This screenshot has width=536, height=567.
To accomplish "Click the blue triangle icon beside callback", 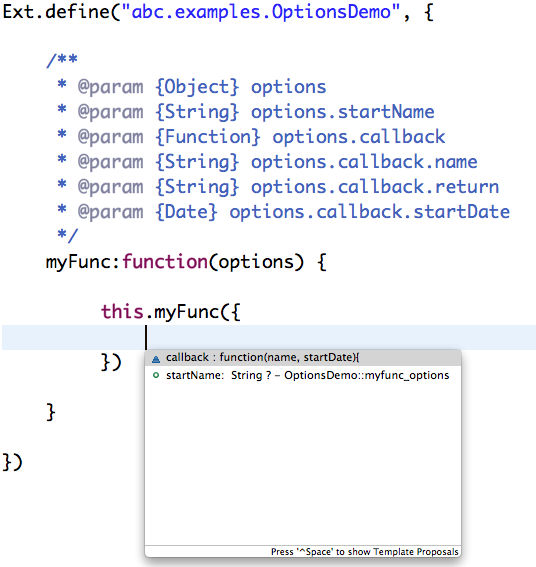I will (x=156, y=359).
